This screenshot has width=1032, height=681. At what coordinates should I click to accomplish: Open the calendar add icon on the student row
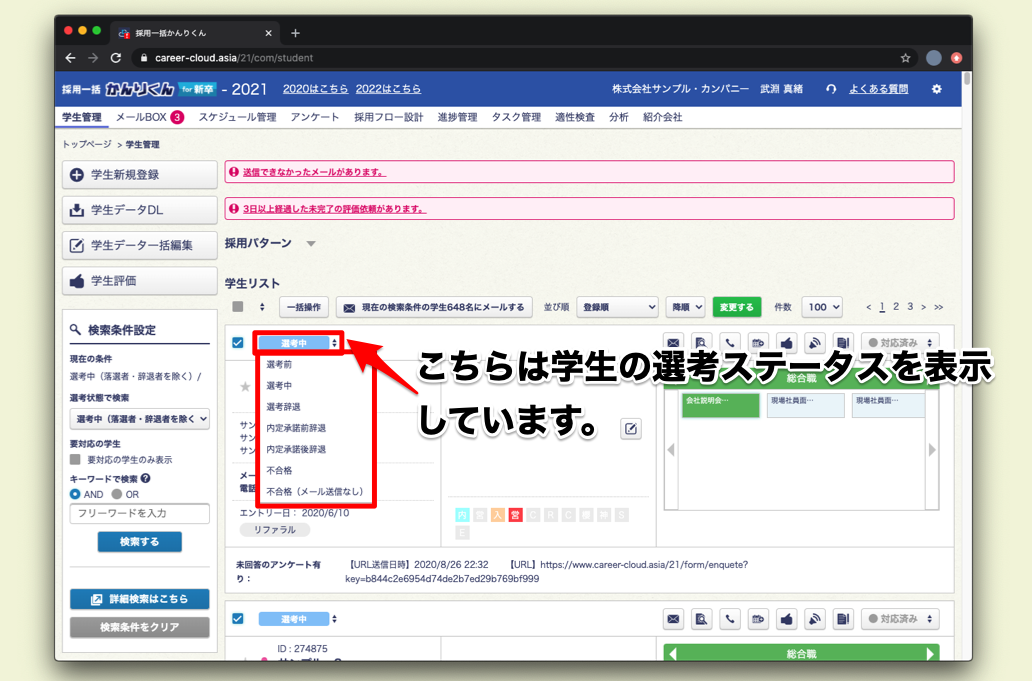(757, 341)
